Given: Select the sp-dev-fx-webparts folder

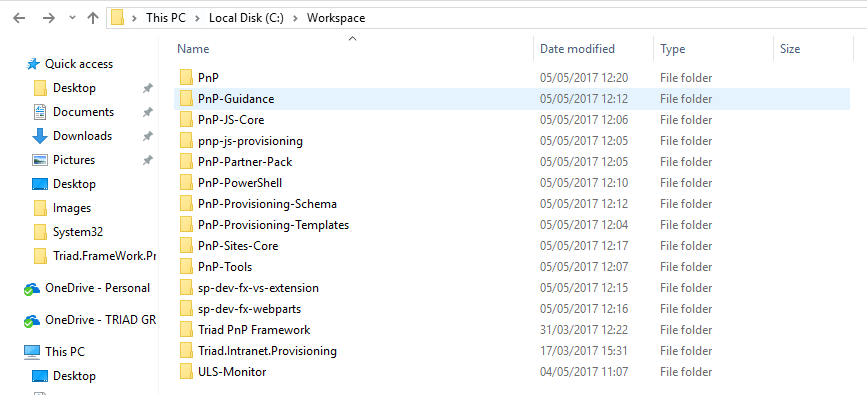Looking at the screenshot, I should 249,309.
